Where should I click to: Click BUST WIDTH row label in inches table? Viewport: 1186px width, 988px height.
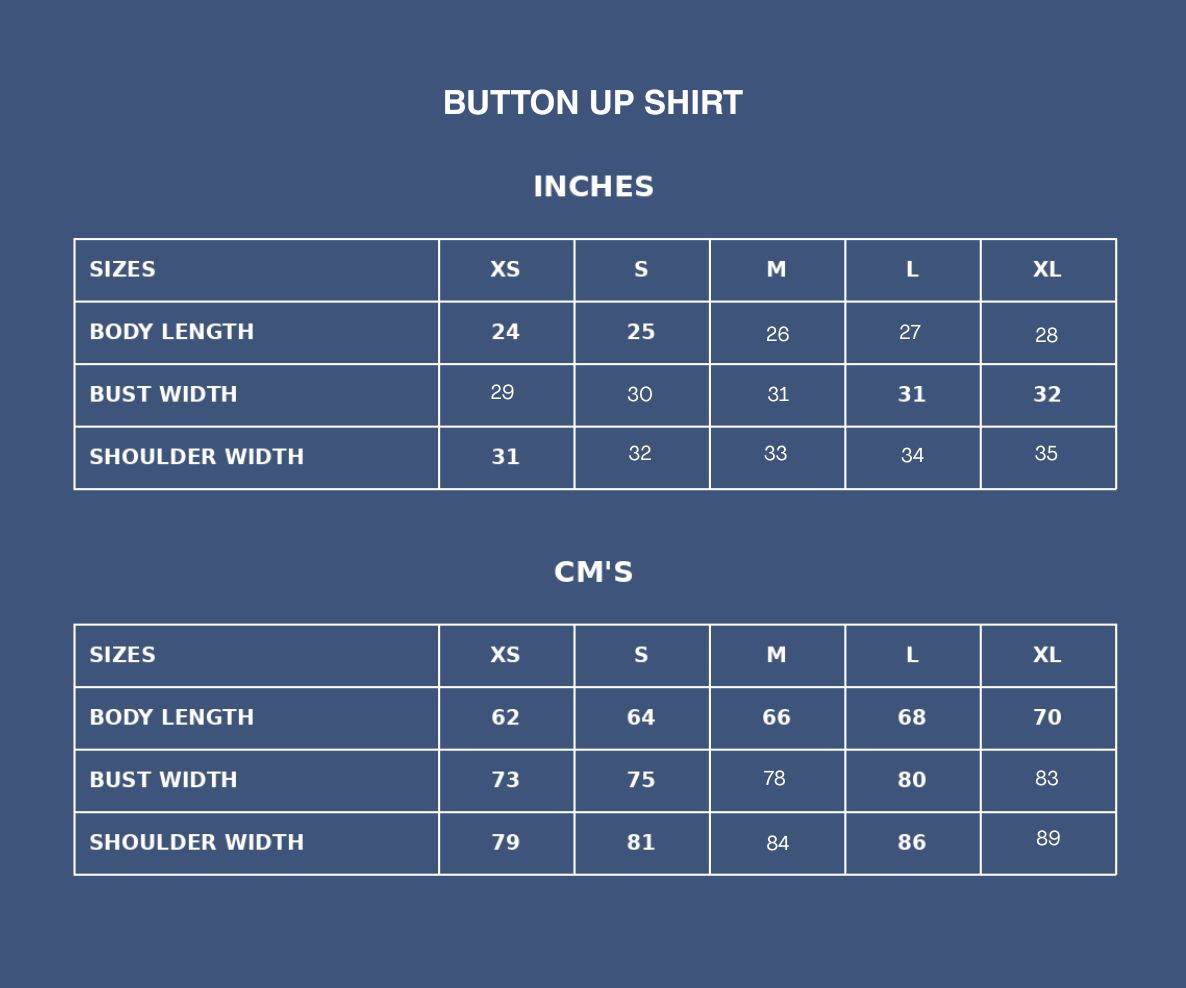163,395
